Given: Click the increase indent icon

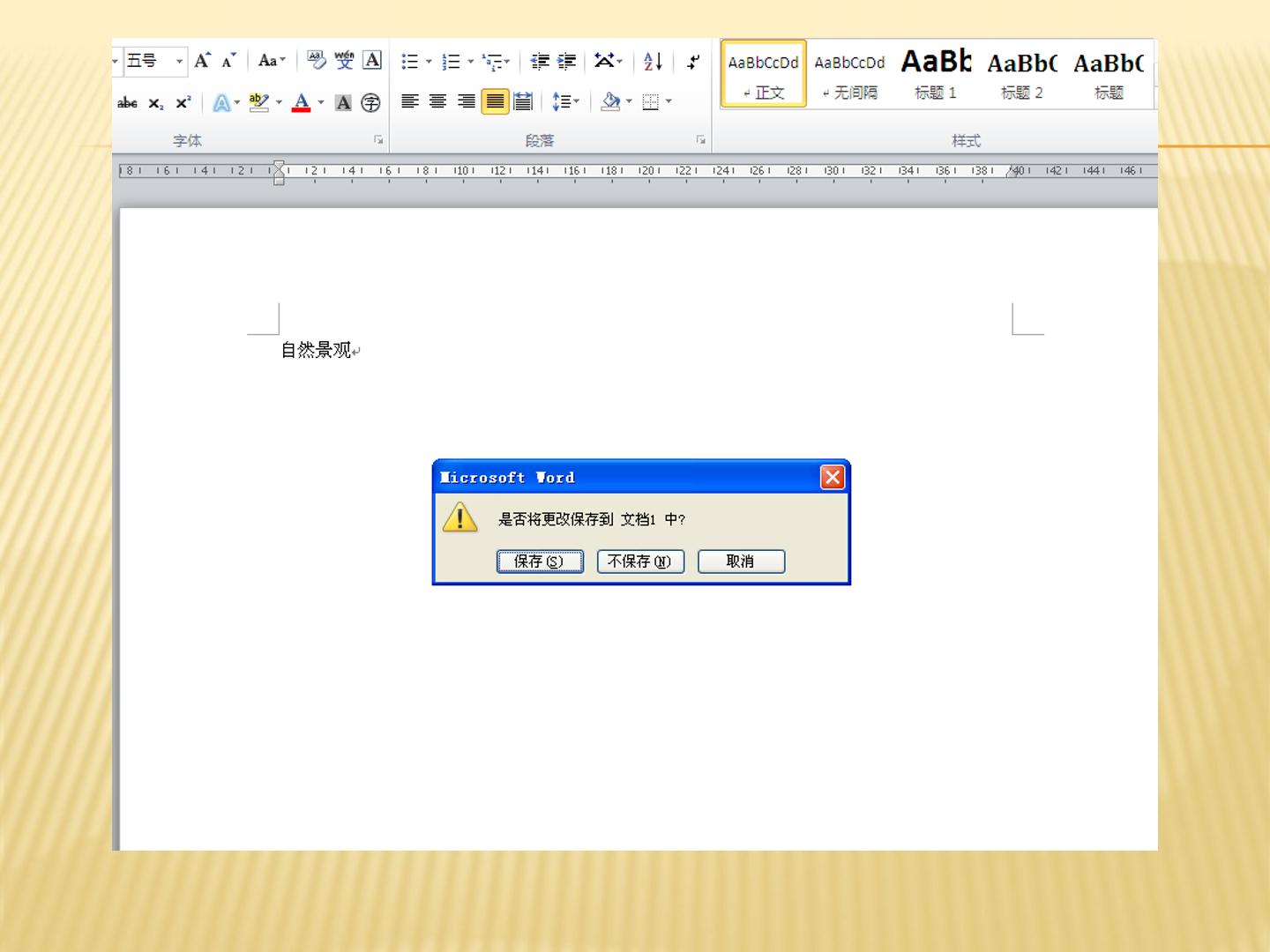Looking at the screenshot, I should pyautogui.click(x=567, y=61).
